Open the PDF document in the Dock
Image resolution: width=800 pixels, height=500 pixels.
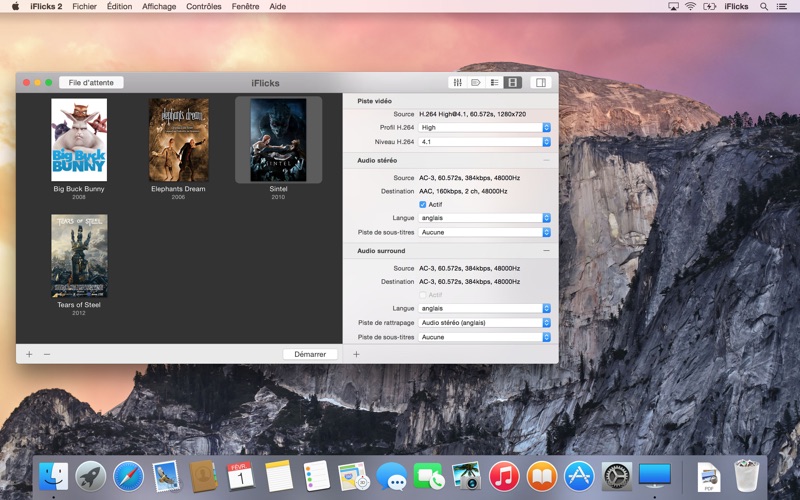(x=709, y=477)
